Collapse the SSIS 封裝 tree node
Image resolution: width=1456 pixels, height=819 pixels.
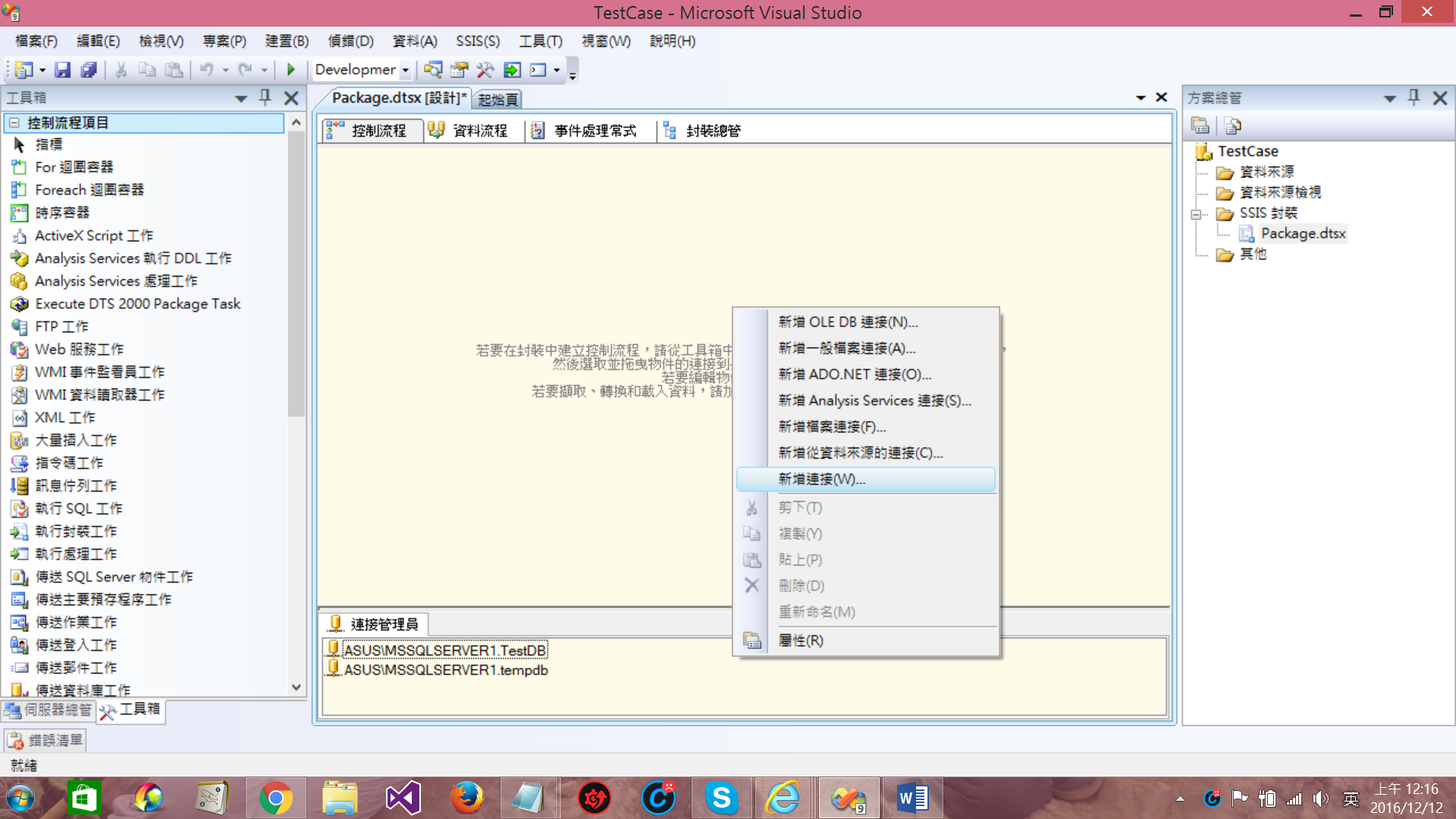coord(1196,214)
